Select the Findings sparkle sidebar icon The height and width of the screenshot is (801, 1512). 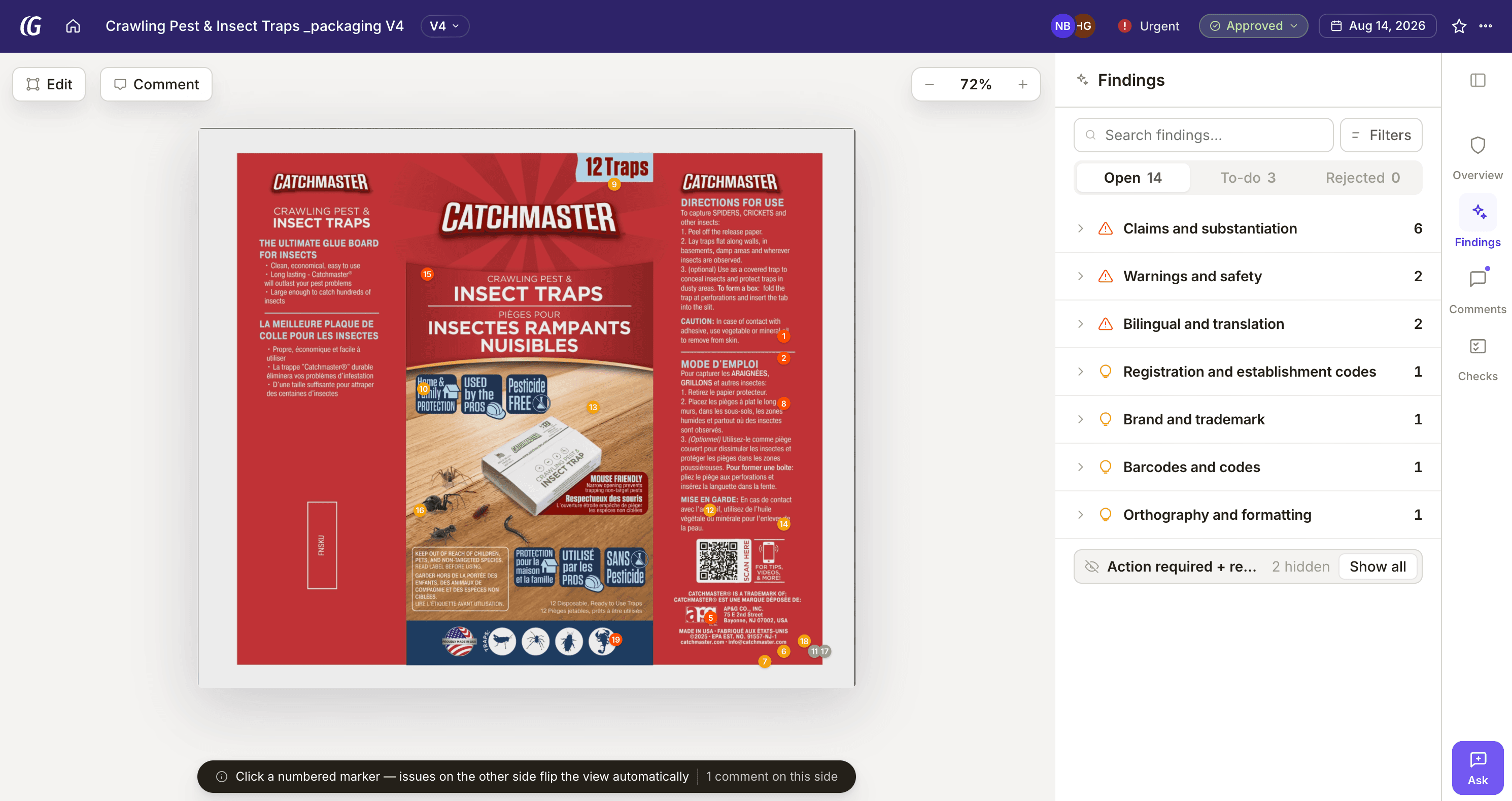pyautogui.click(x=1478, y=212)
